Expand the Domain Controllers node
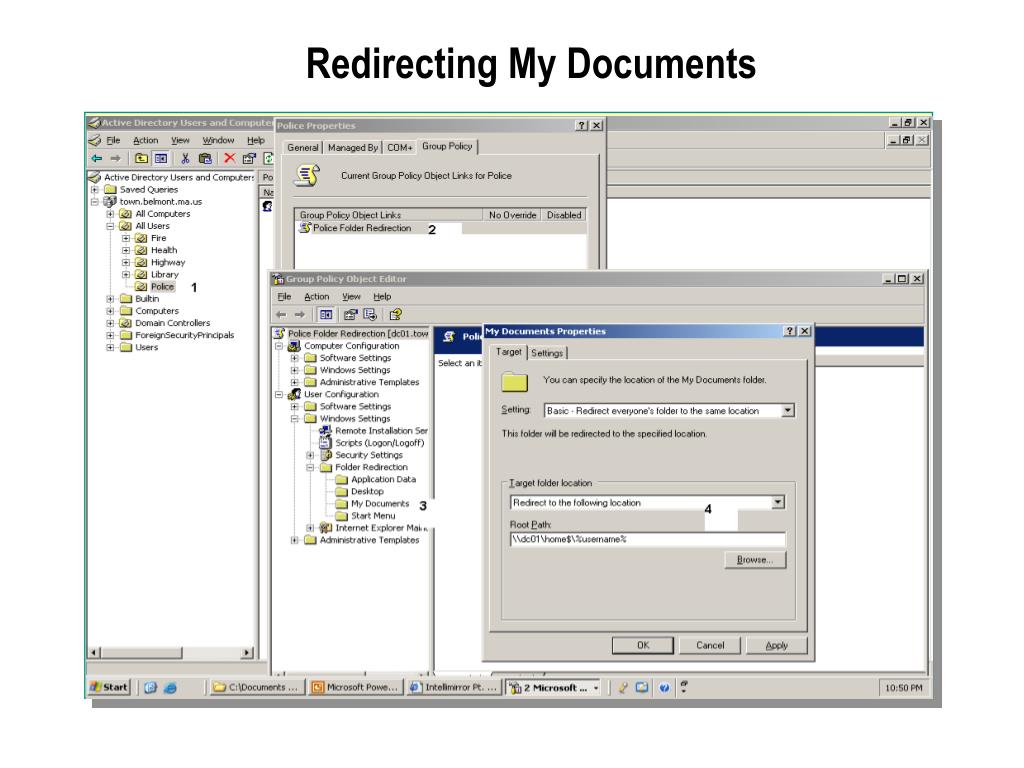The height and width of the screenshot is (768, 1024). coord(110,323)
